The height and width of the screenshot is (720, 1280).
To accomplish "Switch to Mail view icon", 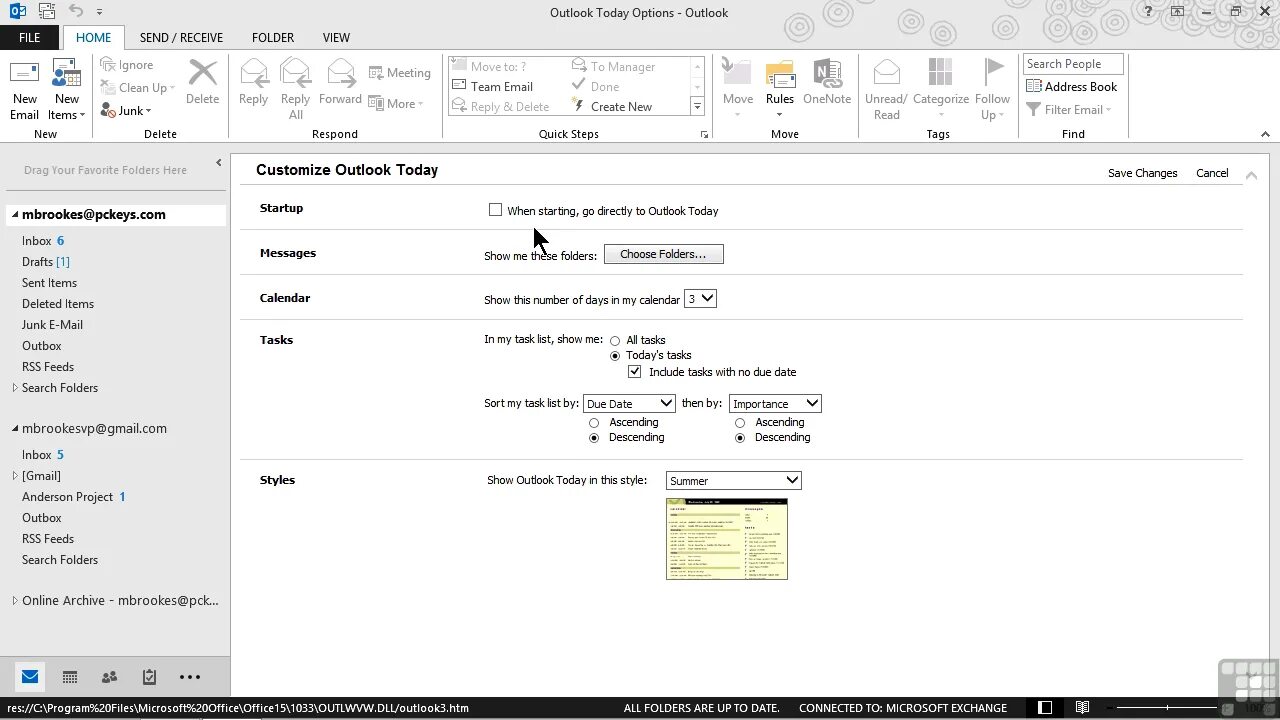I will pyautogui.click(x=30, y=677).
